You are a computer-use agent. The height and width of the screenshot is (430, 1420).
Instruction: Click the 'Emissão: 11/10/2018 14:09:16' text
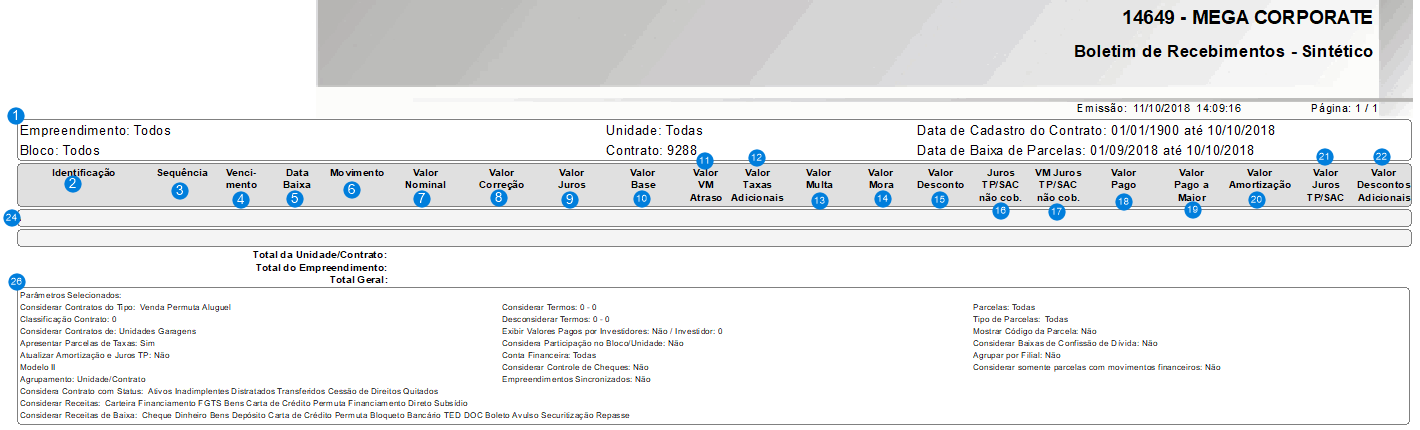tap(1158, 108)
